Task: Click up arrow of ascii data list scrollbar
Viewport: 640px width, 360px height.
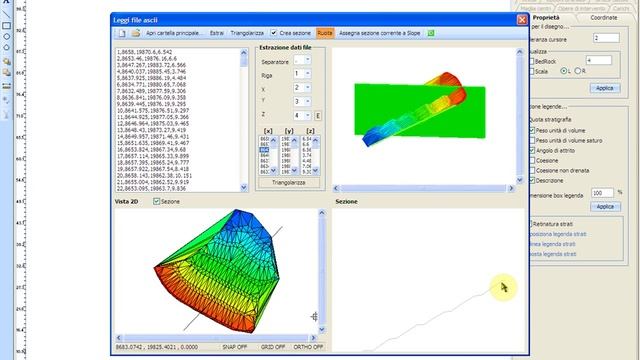Action: coord(244,52)
